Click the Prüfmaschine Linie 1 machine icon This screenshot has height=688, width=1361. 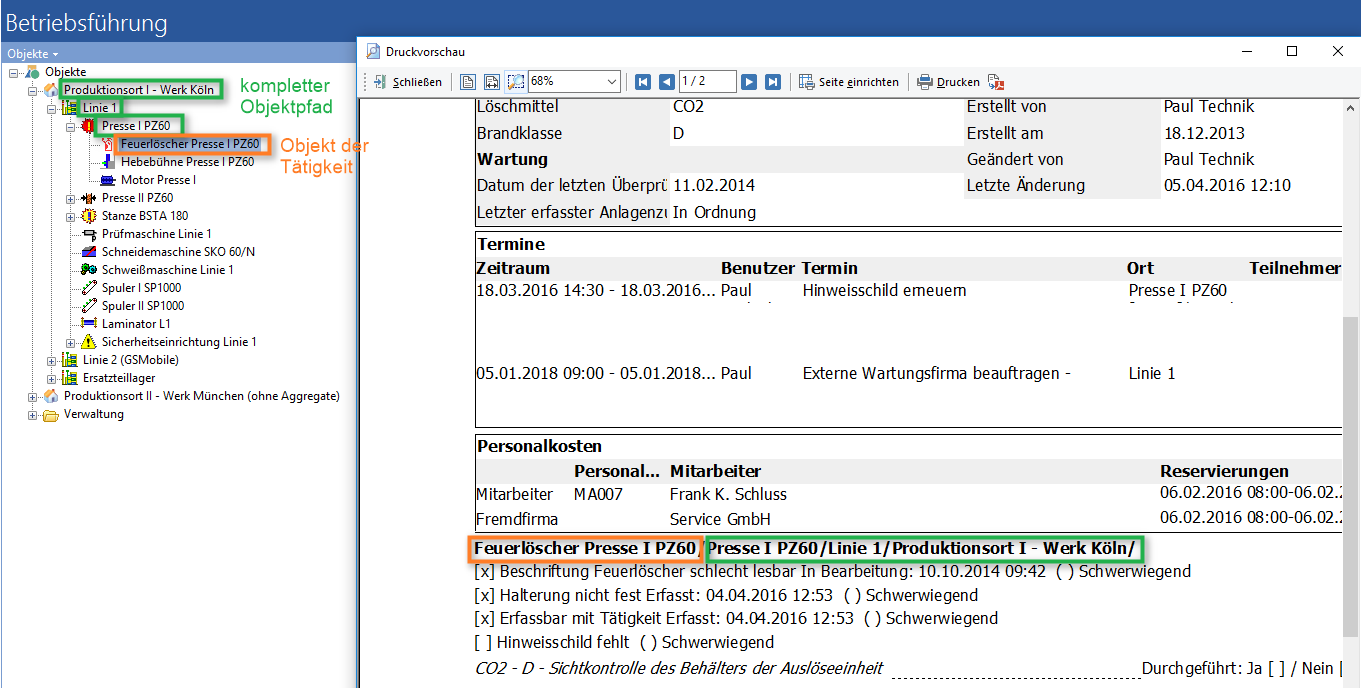pyautogui.click(x=89, y=234)
